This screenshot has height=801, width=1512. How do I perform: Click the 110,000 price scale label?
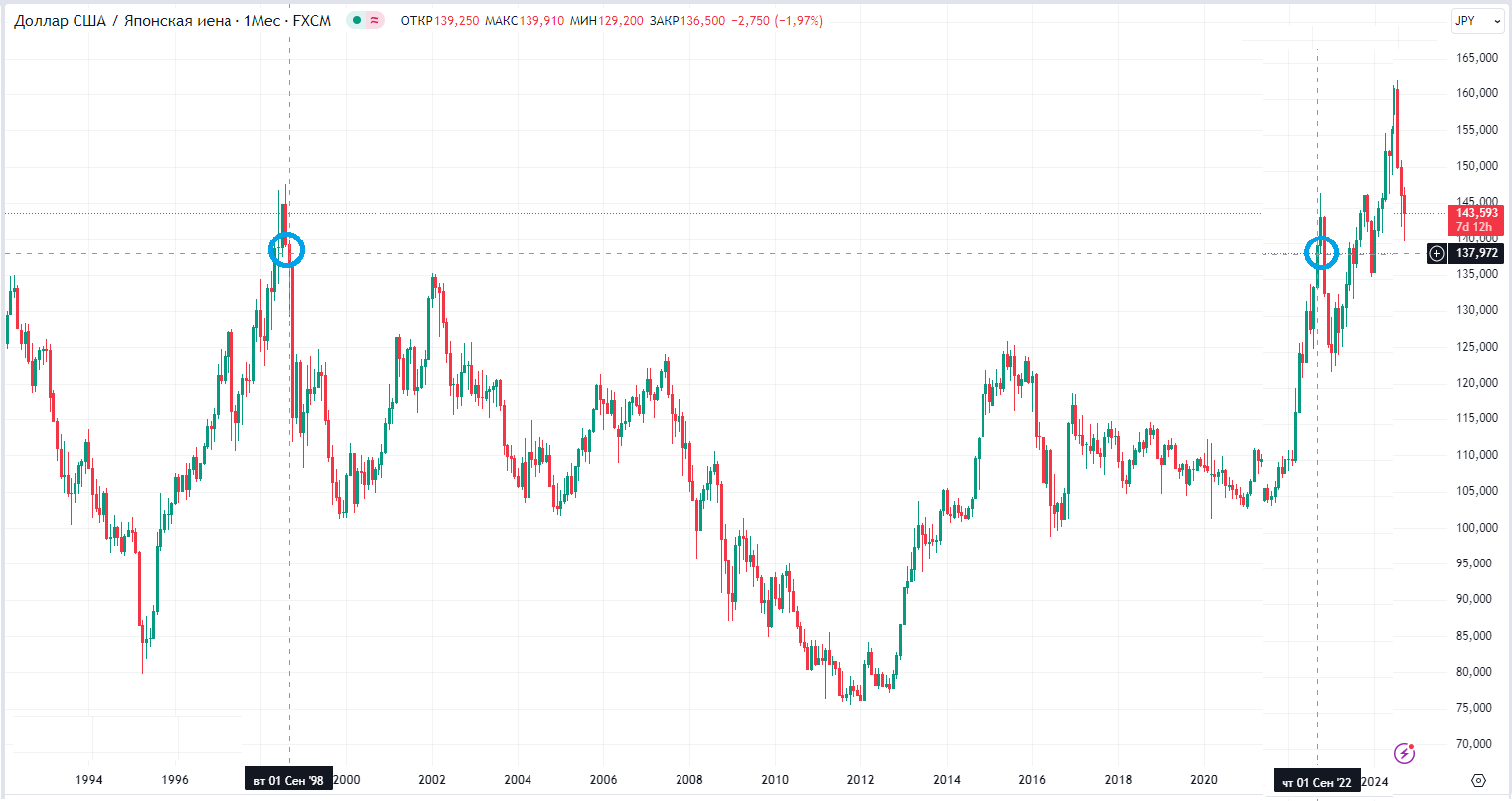tap(1477, 455)
